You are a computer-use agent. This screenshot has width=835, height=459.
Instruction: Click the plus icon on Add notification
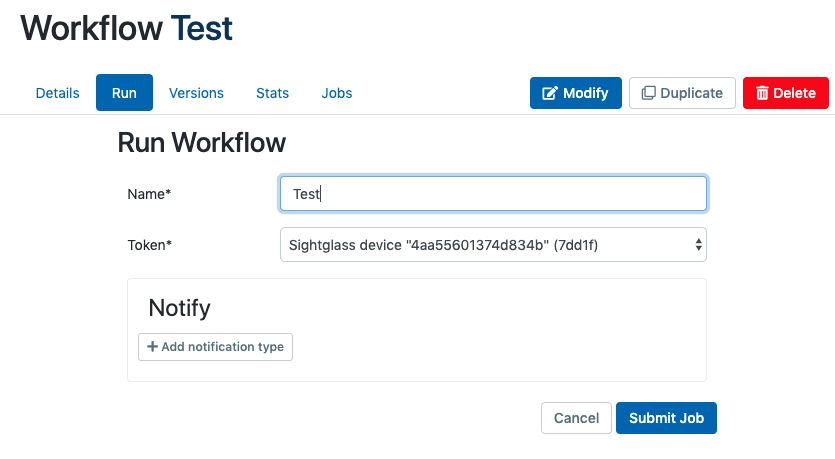[152, 347]
